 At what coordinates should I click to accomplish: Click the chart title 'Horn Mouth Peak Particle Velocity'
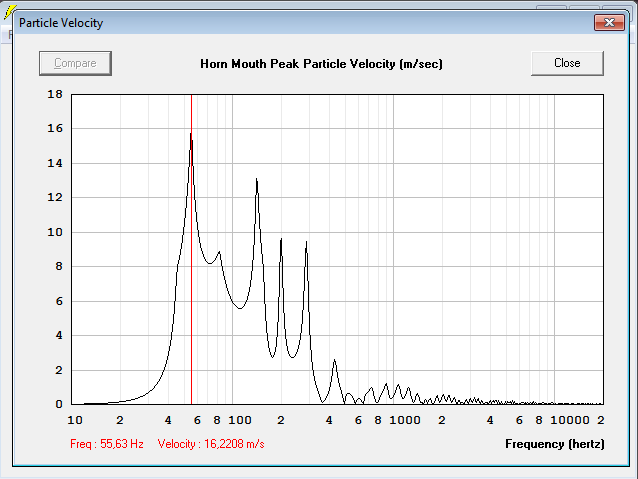pos(321,64)
